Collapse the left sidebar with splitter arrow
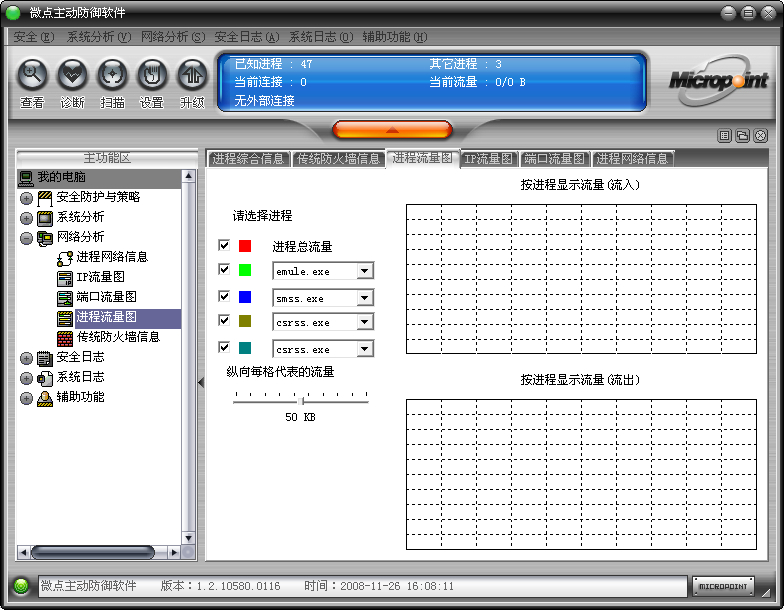Screen dimensions: 784x610 point(201,382)
